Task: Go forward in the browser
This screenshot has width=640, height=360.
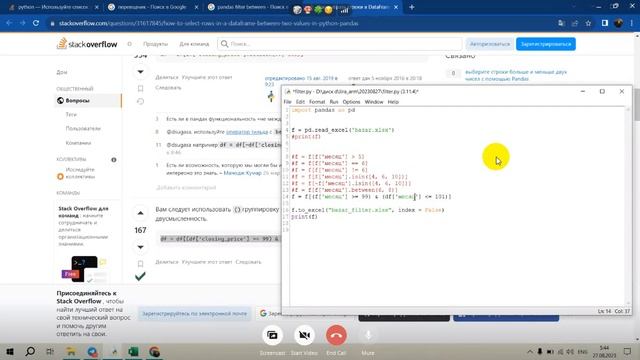Action: 22,23
